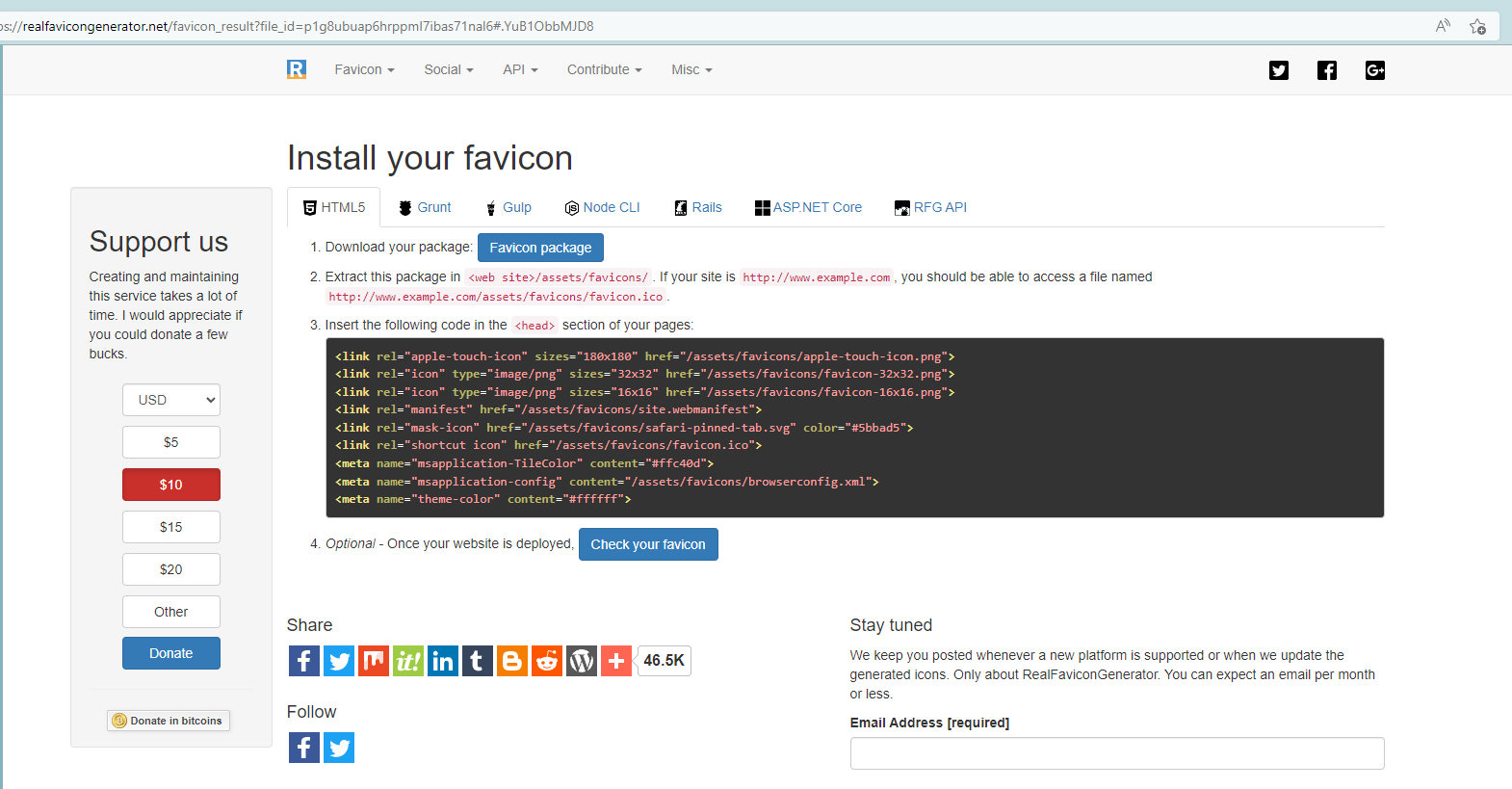Select the $5 donation amount

pyautogui.click(x=171, y=442)
